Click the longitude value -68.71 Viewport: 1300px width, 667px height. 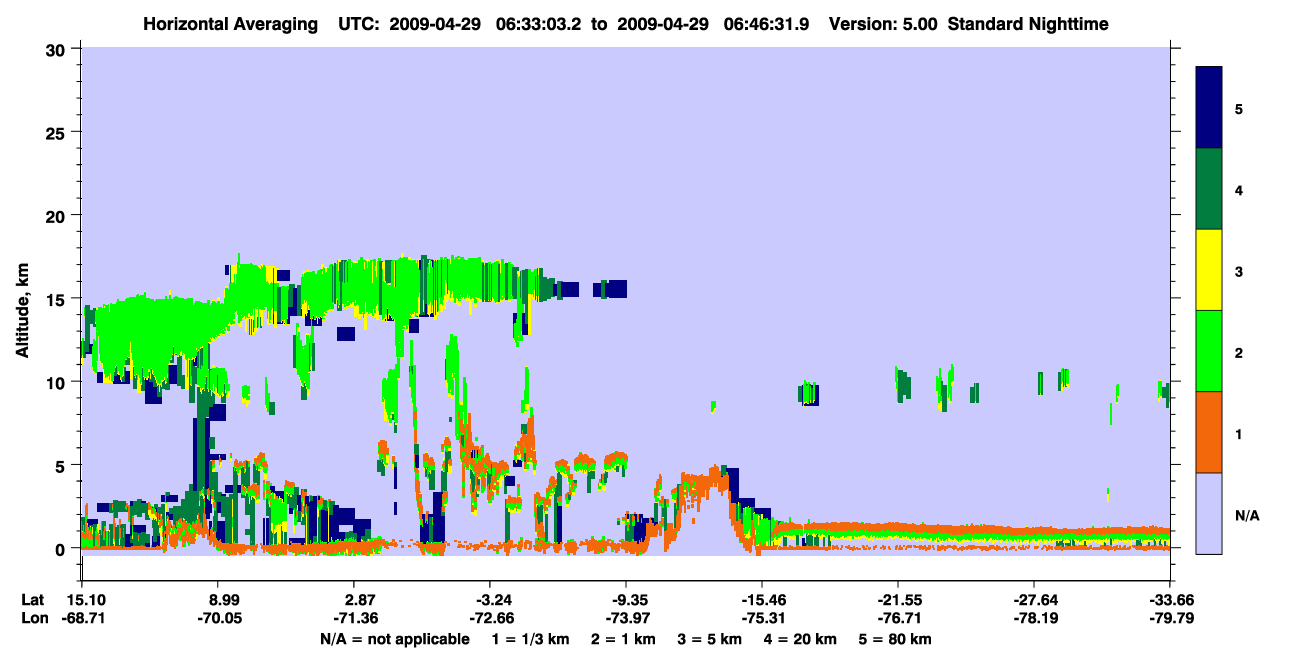(x=81, y=619)
